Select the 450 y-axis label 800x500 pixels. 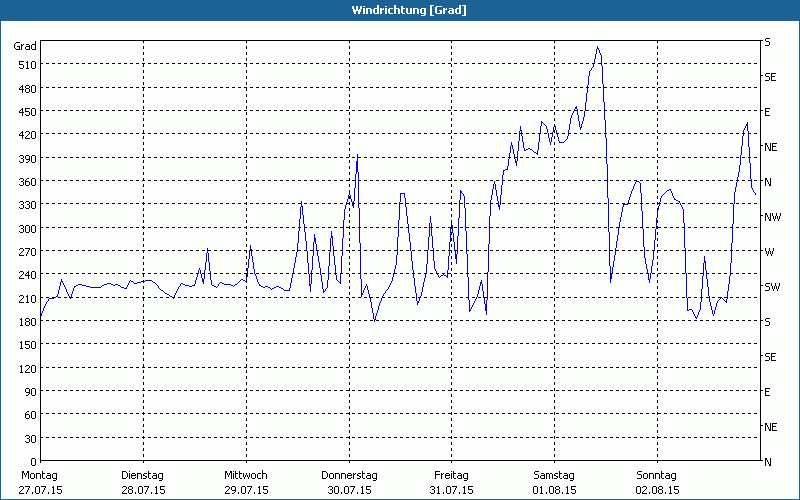coord(27,112)
